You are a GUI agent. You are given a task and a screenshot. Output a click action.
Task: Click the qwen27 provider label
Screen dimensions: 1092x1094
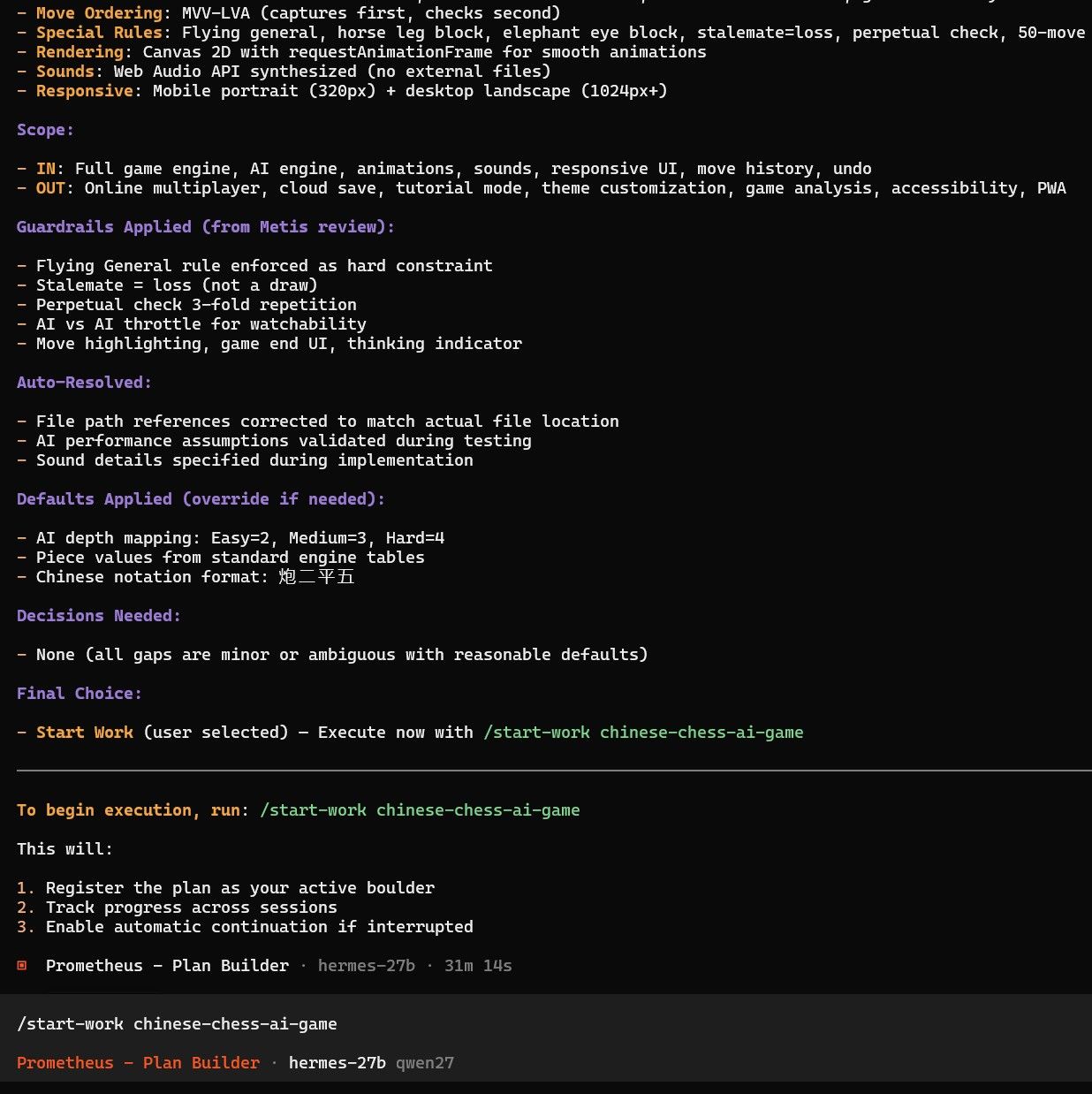tap(425, 1063)
